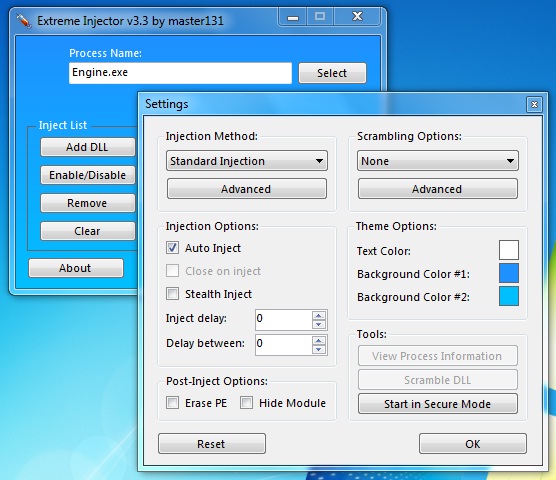Open the About button
The image size is (556, 480).
pyautogui.click(x=76, y=268)
